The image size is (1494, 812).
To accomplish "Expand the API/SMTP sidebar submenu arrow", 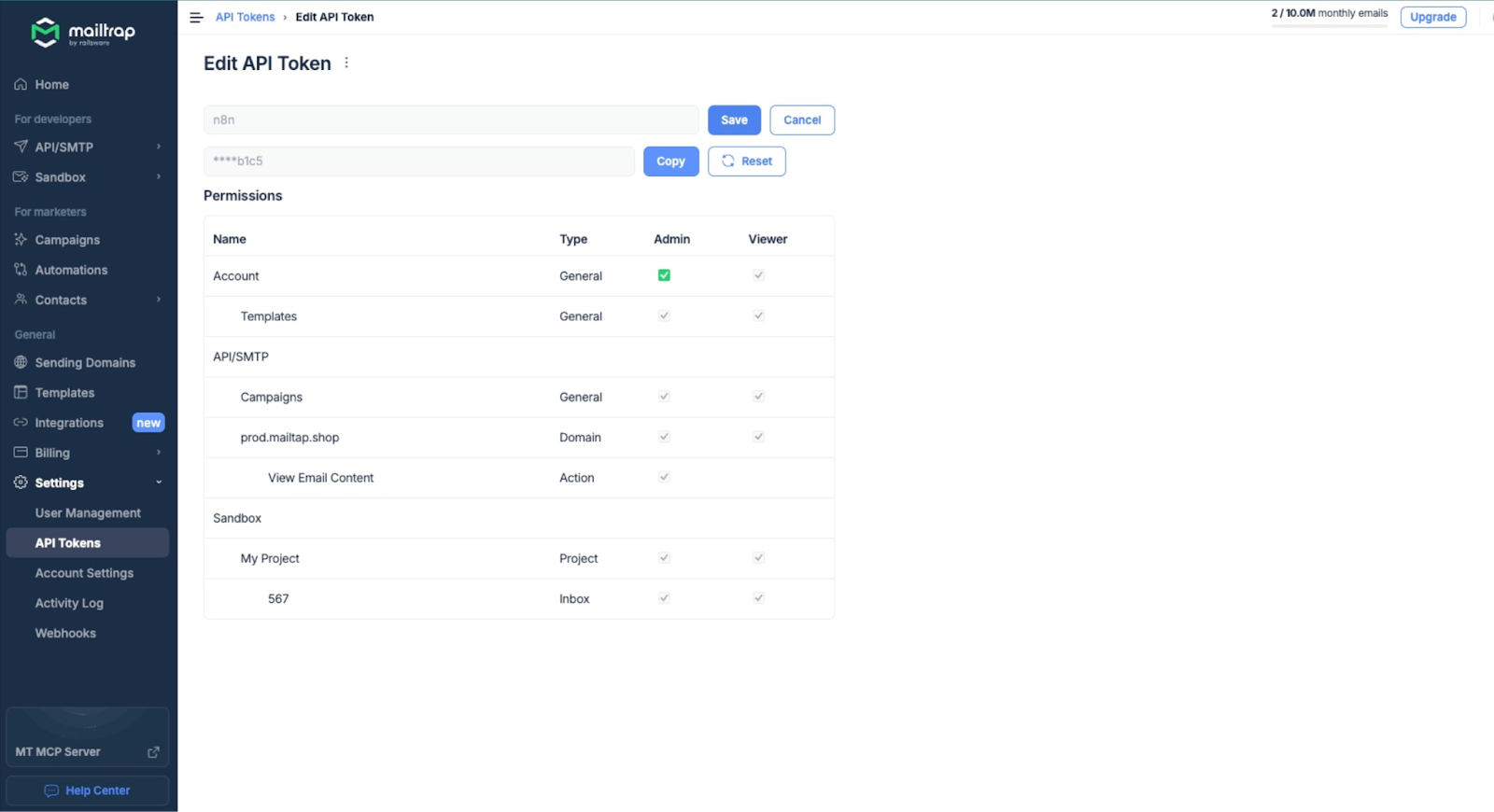I will coord(159,147).
